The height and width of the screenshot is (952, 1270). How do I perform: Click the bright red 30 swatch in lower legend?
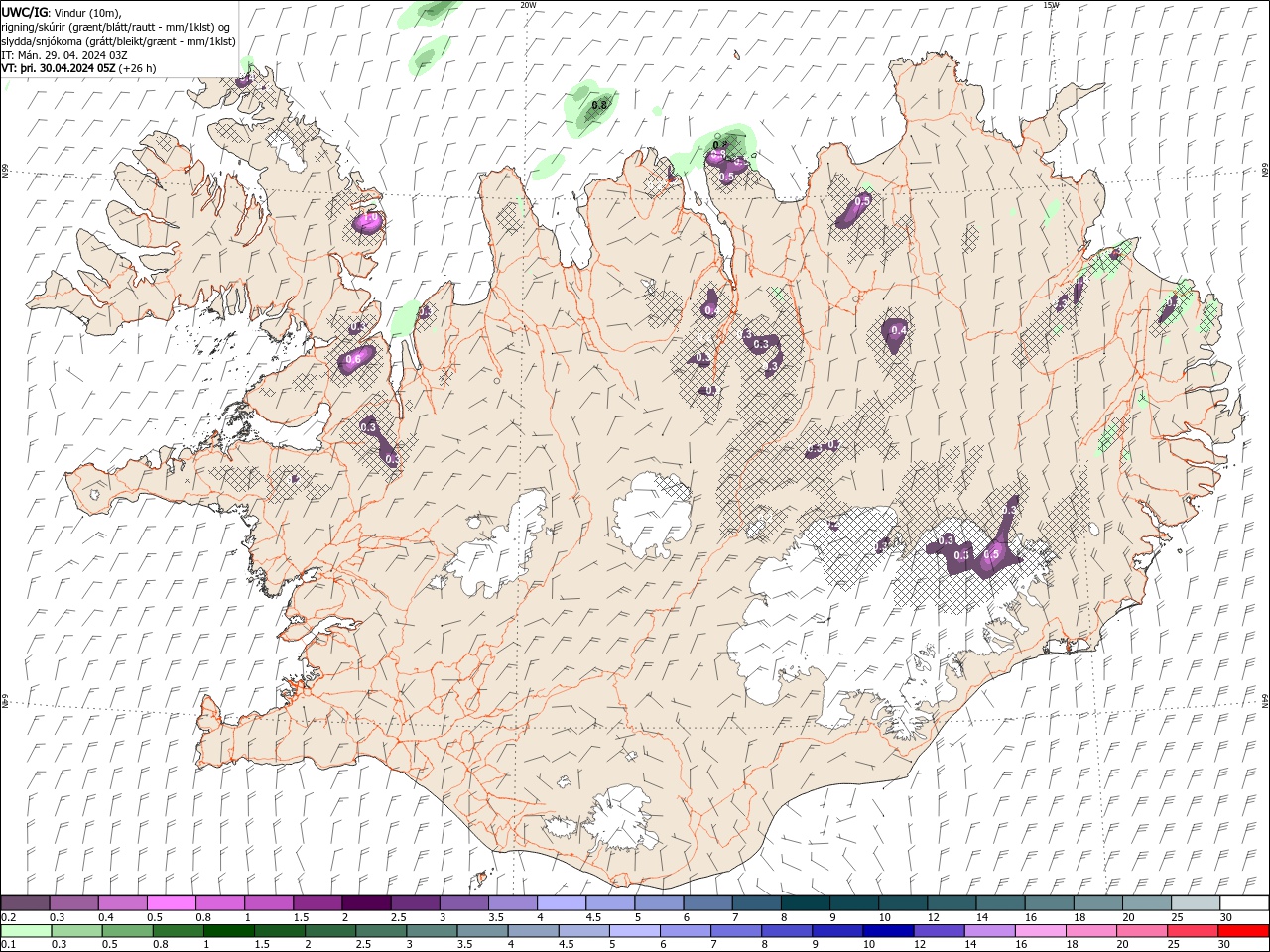1242,931
